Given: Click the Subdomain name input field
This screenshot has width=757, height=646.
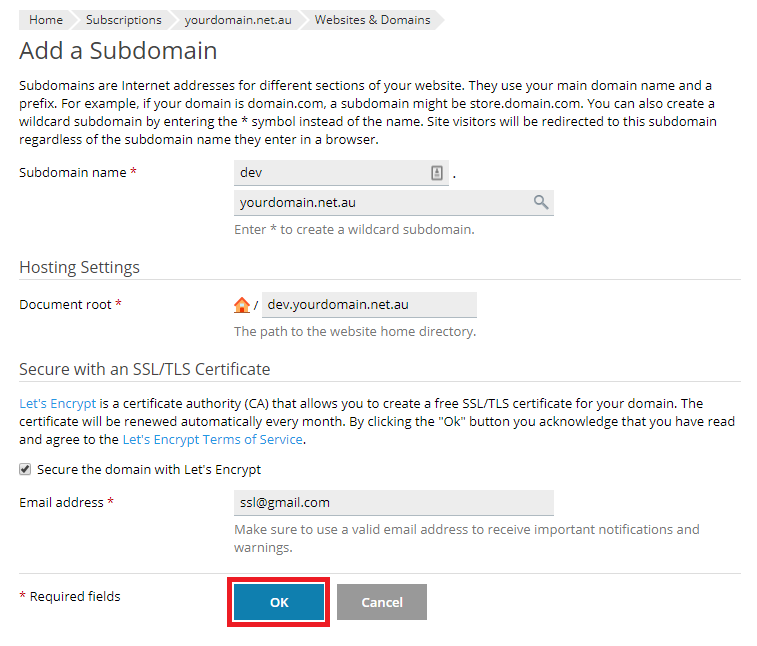Looking at the screenshot, I should coord(341,173).
